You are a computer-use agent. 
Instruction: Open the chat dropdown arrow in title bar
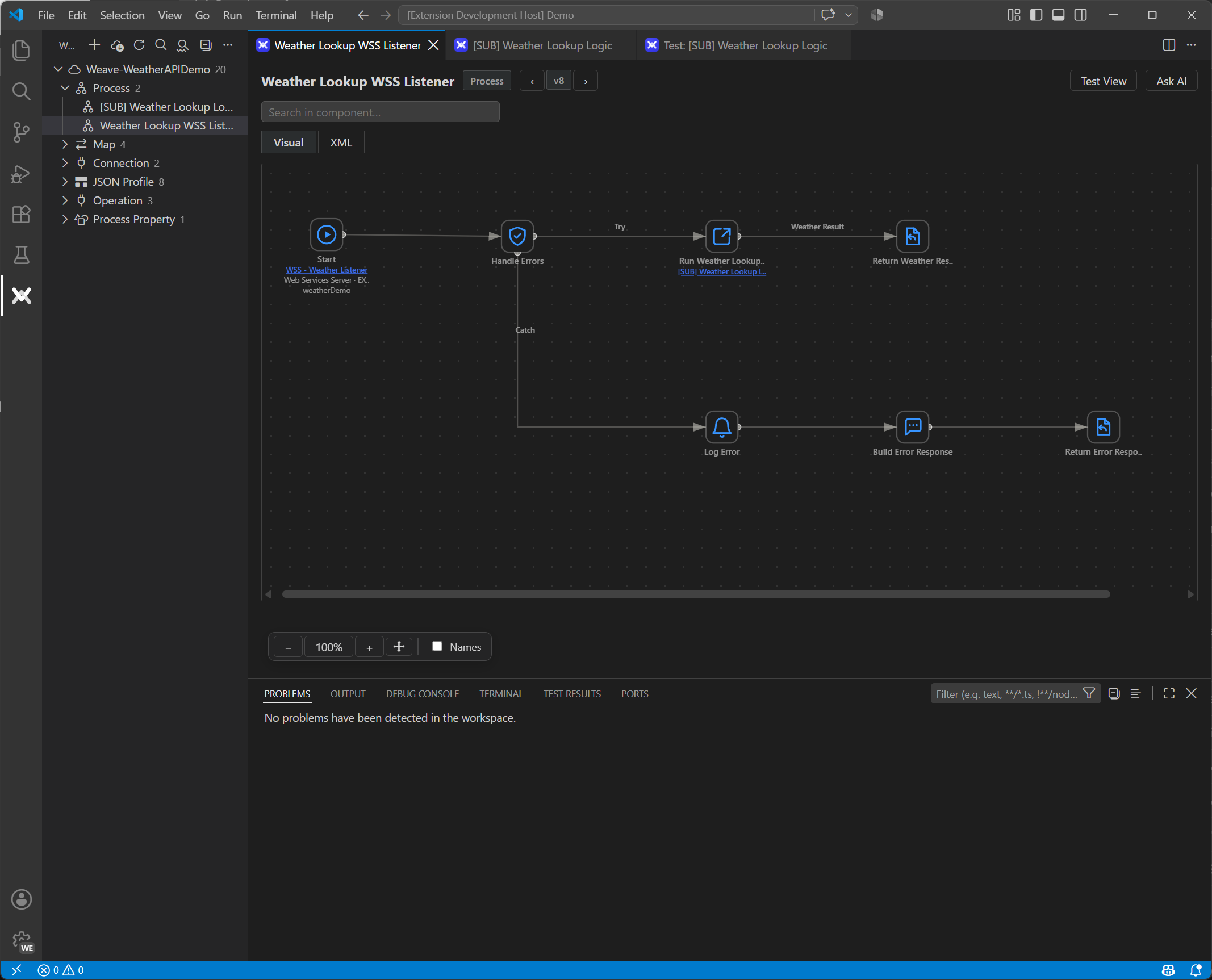click(848, 15)
